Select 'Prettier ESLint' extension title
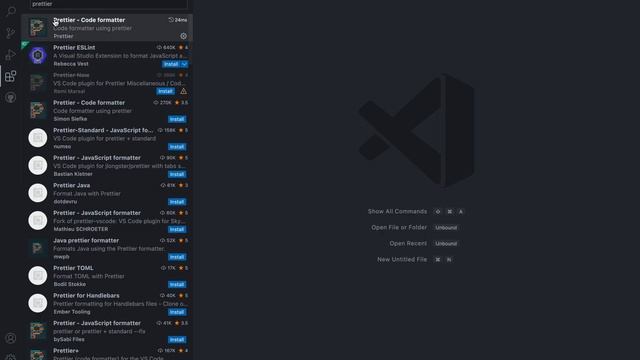Screen dimensions: 640x360 click(74, 48)
